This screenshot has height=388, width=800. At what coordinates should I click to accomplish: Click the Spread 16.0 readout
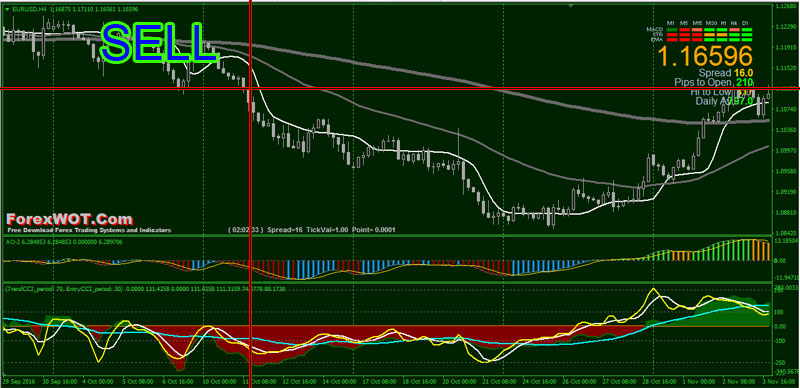click(x=727, y=73)
